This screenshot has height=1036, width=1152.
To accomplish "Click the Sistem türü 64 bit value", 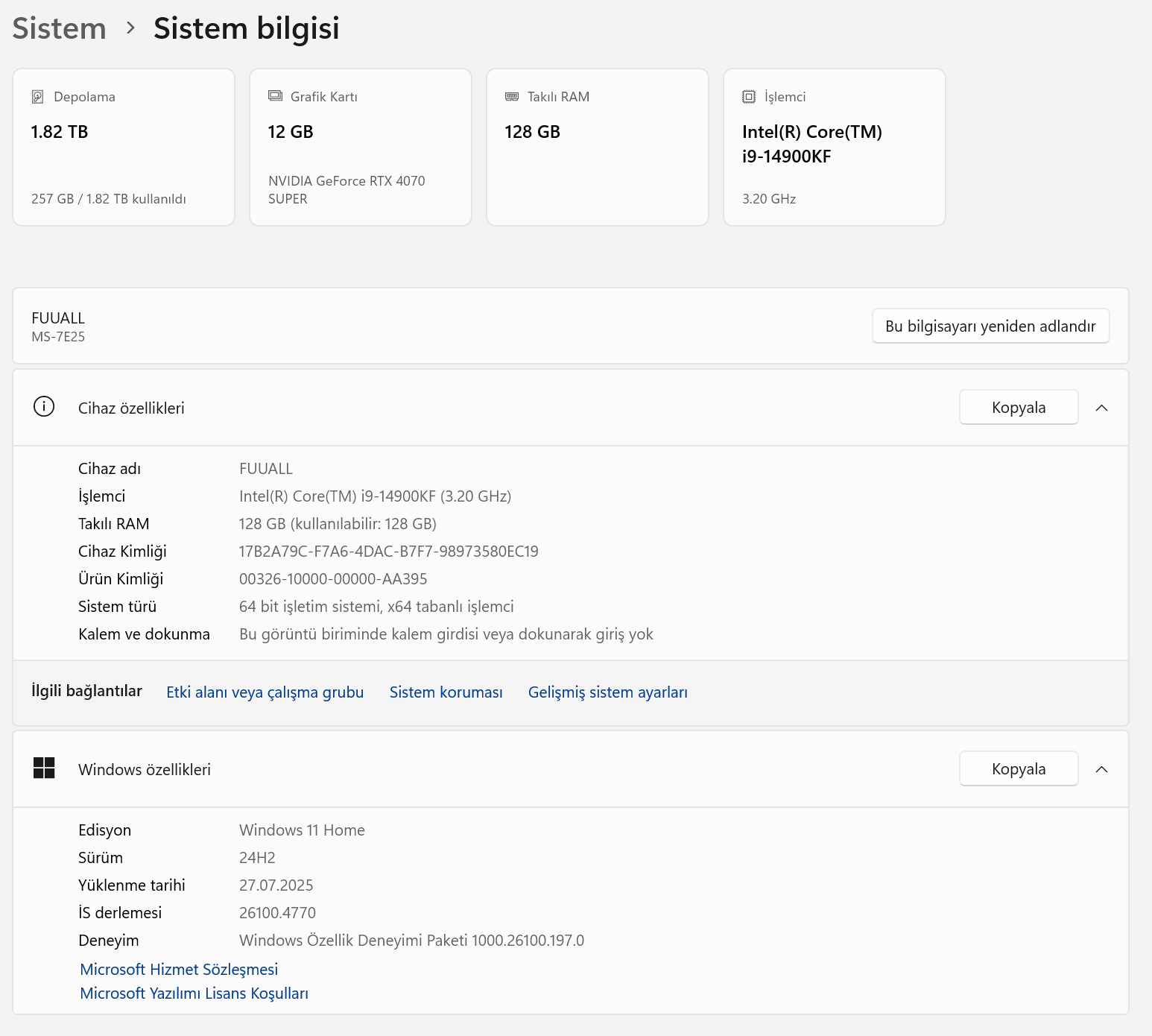I will point(376,607).
